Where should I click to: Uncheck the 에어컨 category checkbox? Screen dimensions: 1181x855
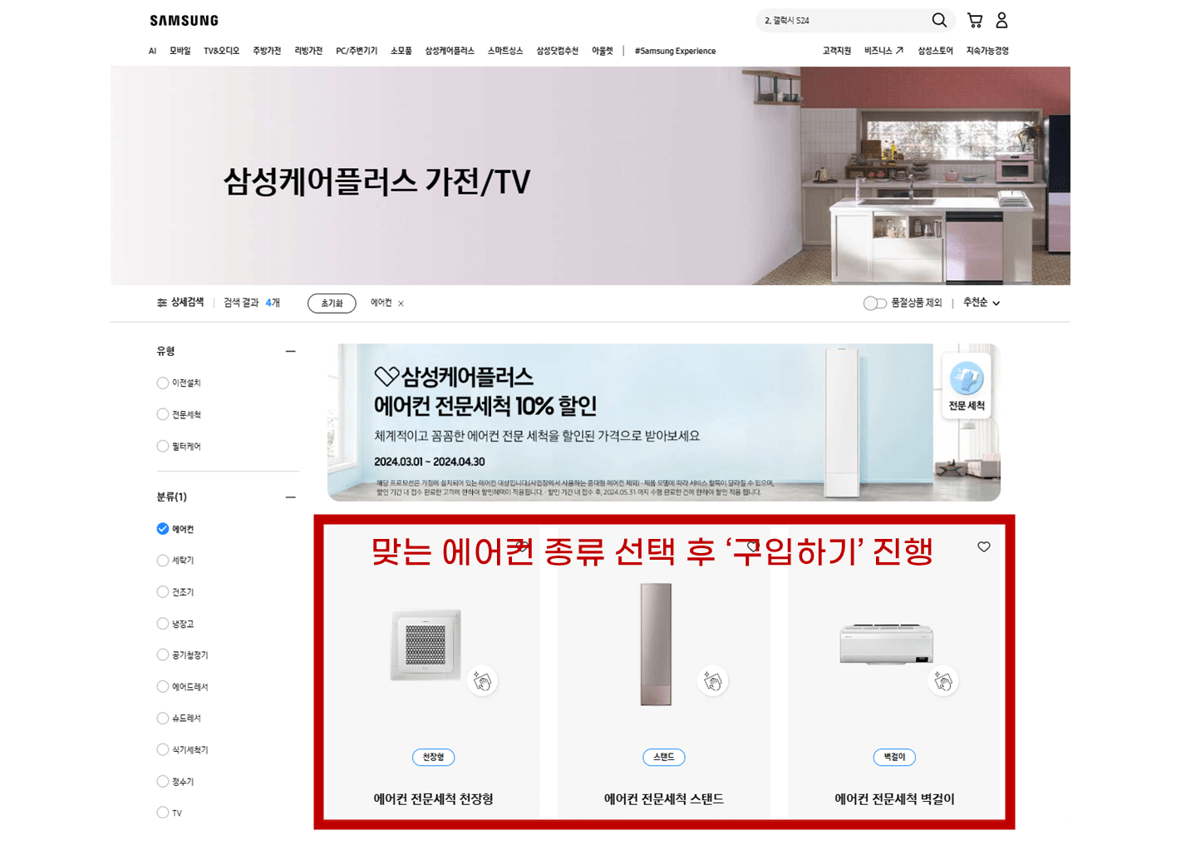click(163, 529)
